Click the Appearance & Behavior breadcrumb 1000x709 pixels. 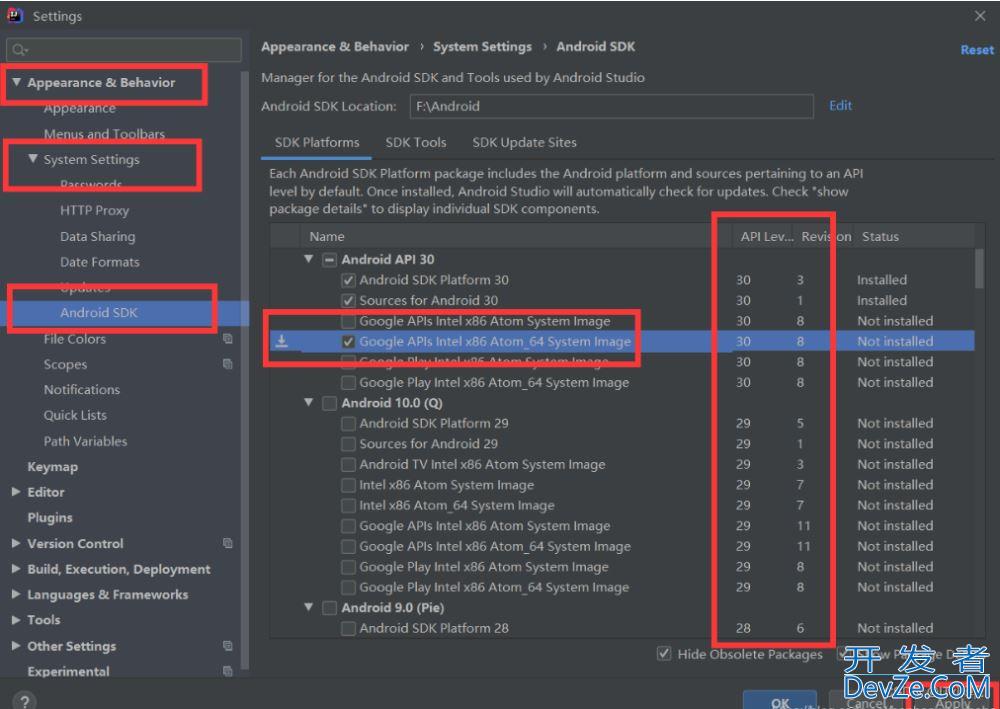click(x=335, y=47)
